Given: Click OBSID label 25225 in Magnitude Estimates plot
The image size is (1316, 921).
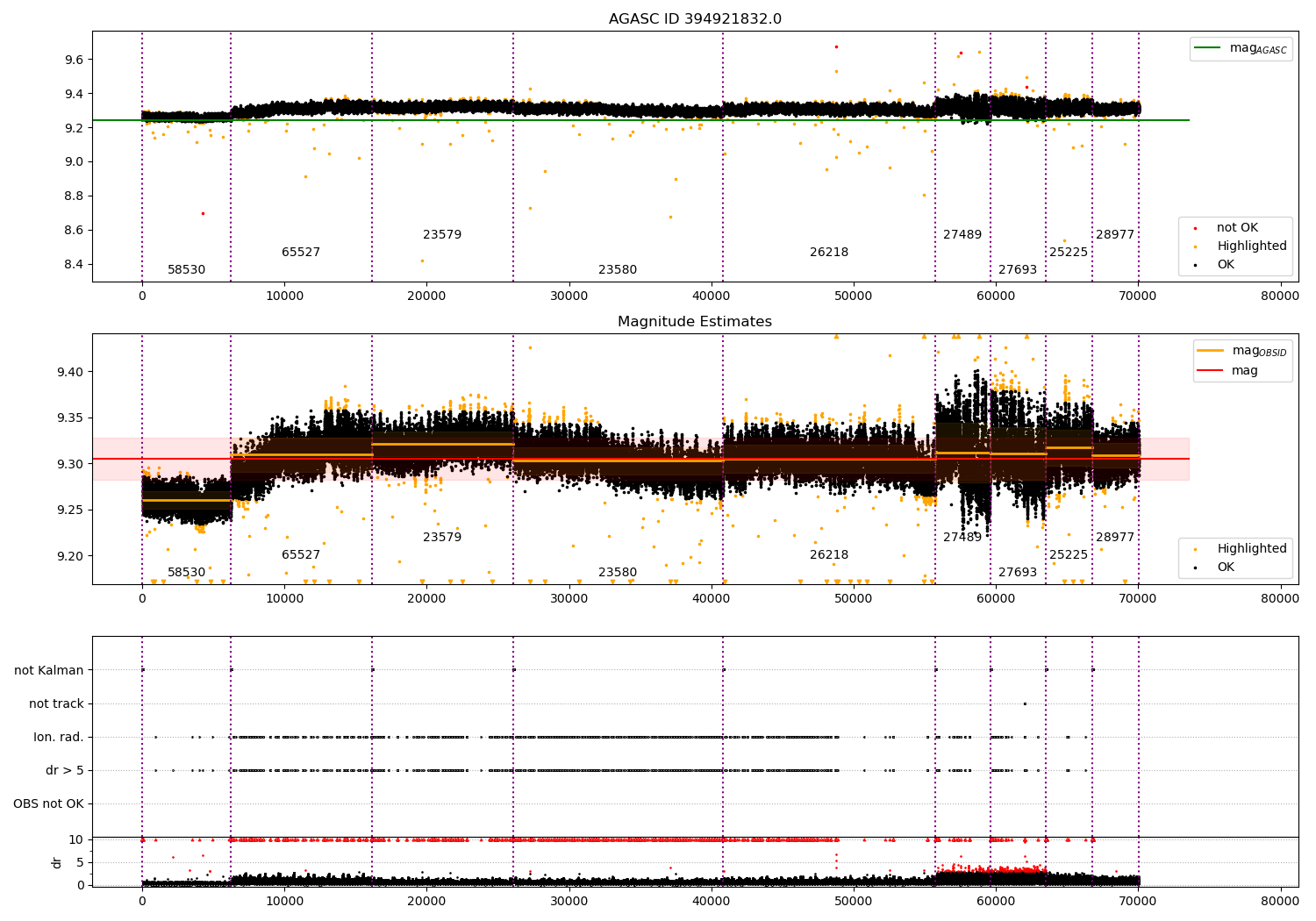Looking at the screenshot, I should (x=1069, y=555).
